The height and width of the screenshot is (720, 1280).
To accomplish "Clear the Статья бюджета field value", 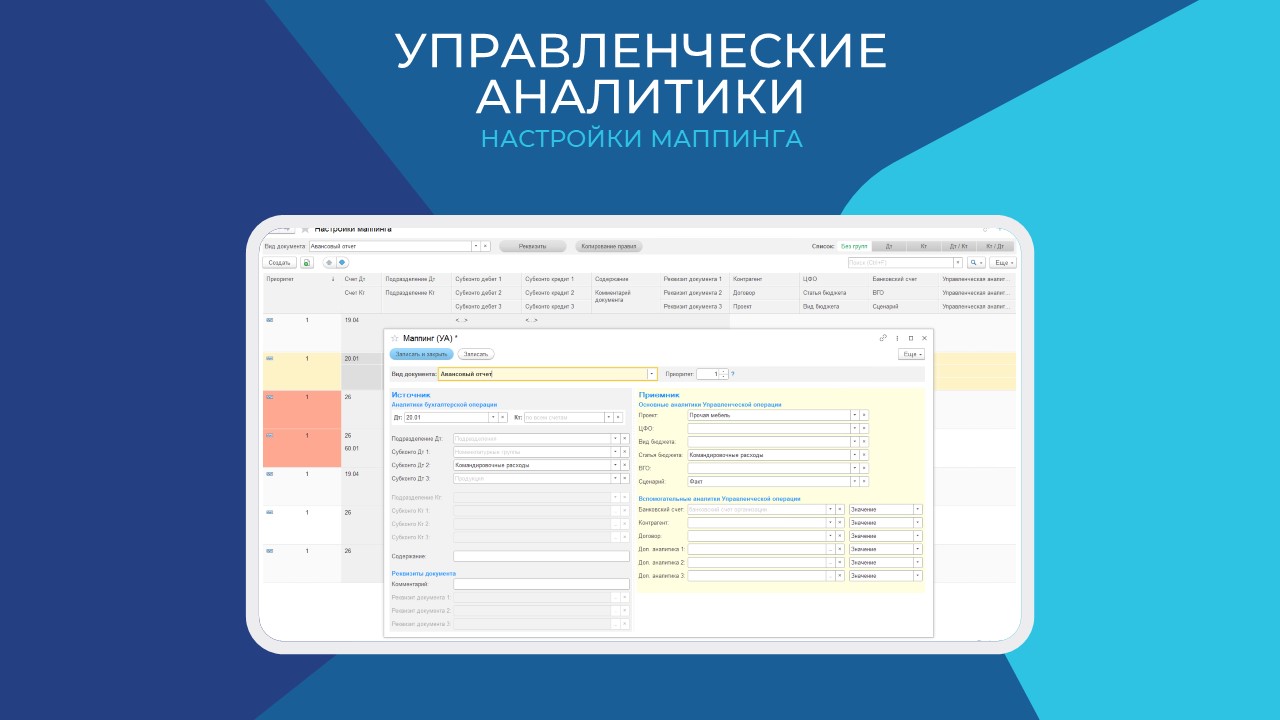I will 864,455.
